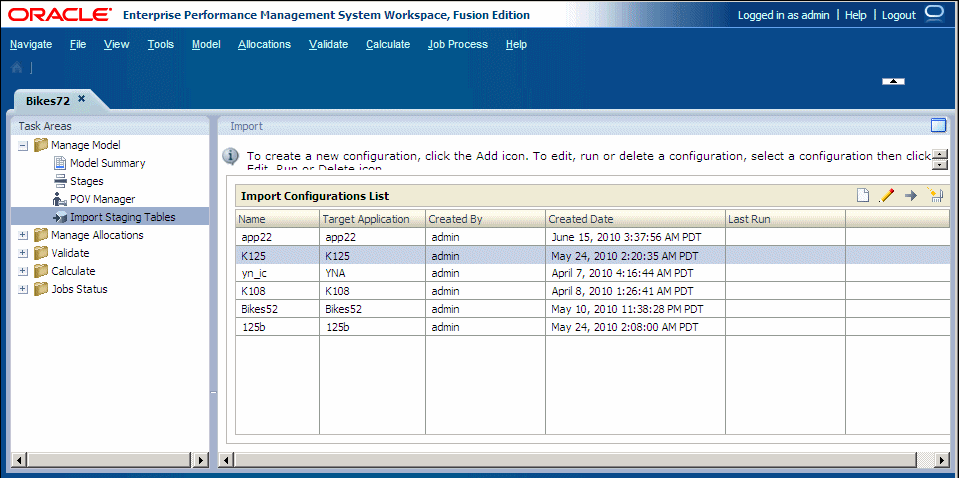Open the Help menu in menu bar
Image resolution: width=959 pixels, height=478 pixels.
coord(516,44)
